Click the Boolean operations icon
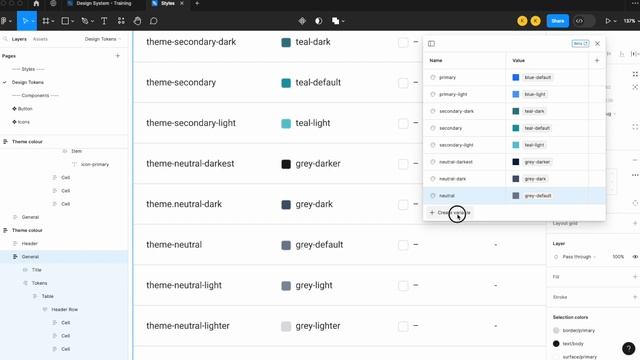The height and width of the screenshot is (360, 640). tap(335, 21)
